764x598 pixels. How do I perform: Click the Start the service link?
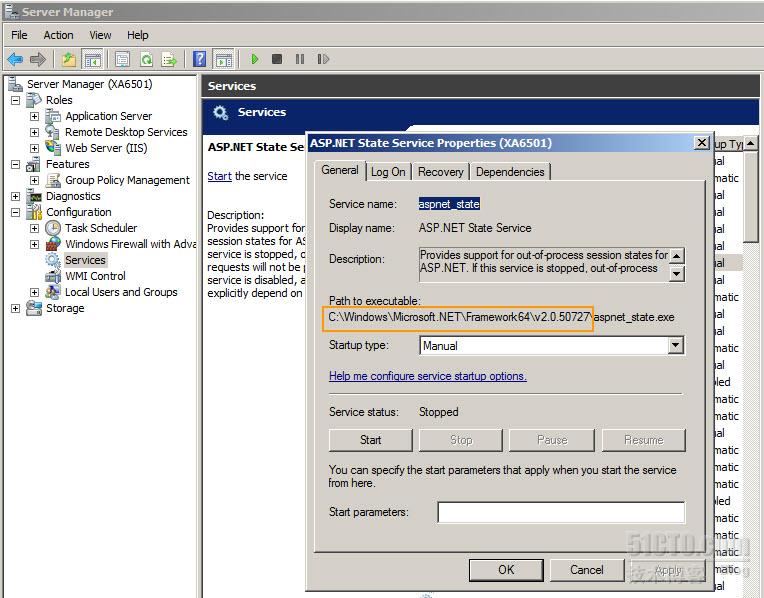(219, 176)
